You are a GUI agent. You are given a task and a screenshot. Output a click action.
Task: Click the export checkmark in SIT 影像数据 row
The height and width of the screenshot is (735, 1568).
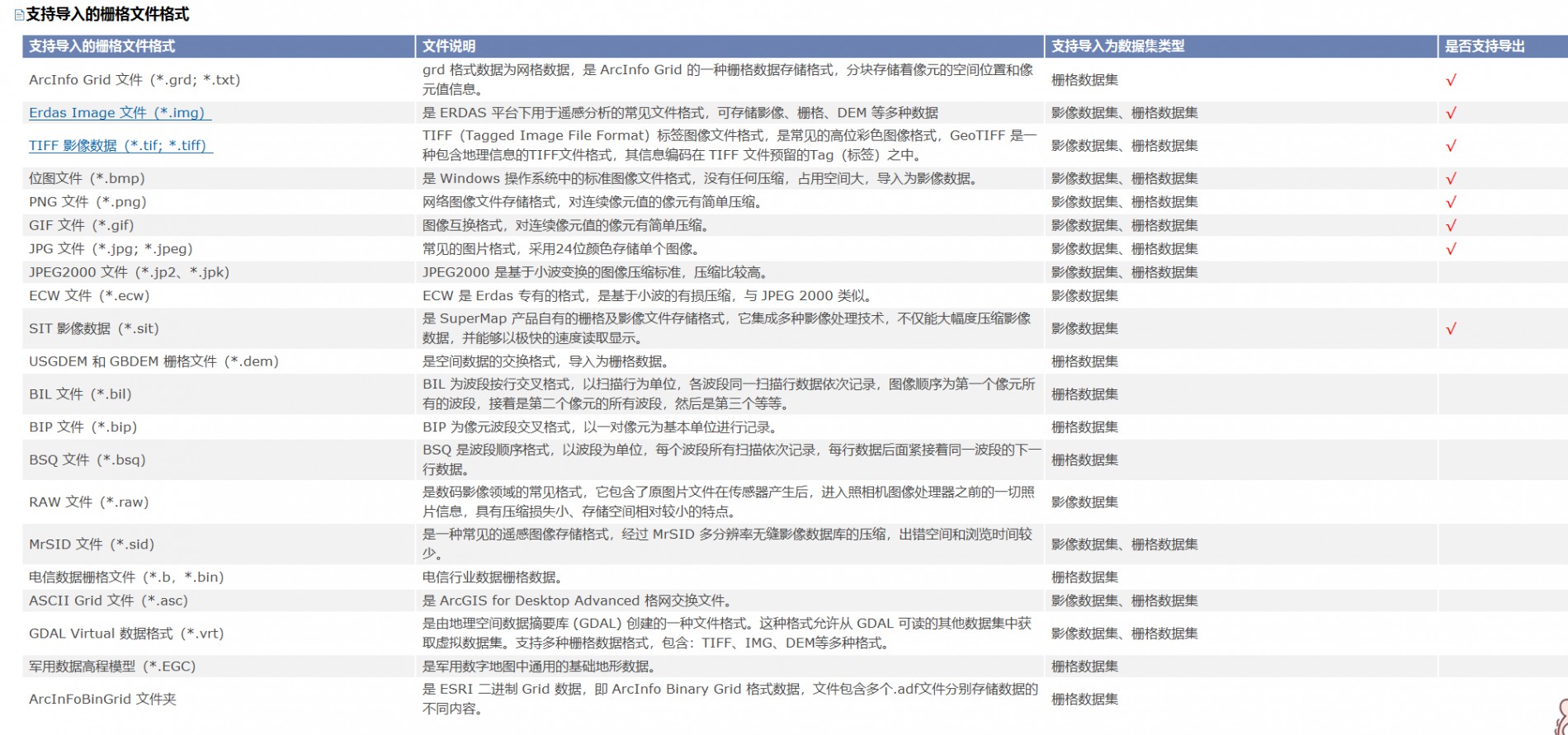[x=1451, y=328]
